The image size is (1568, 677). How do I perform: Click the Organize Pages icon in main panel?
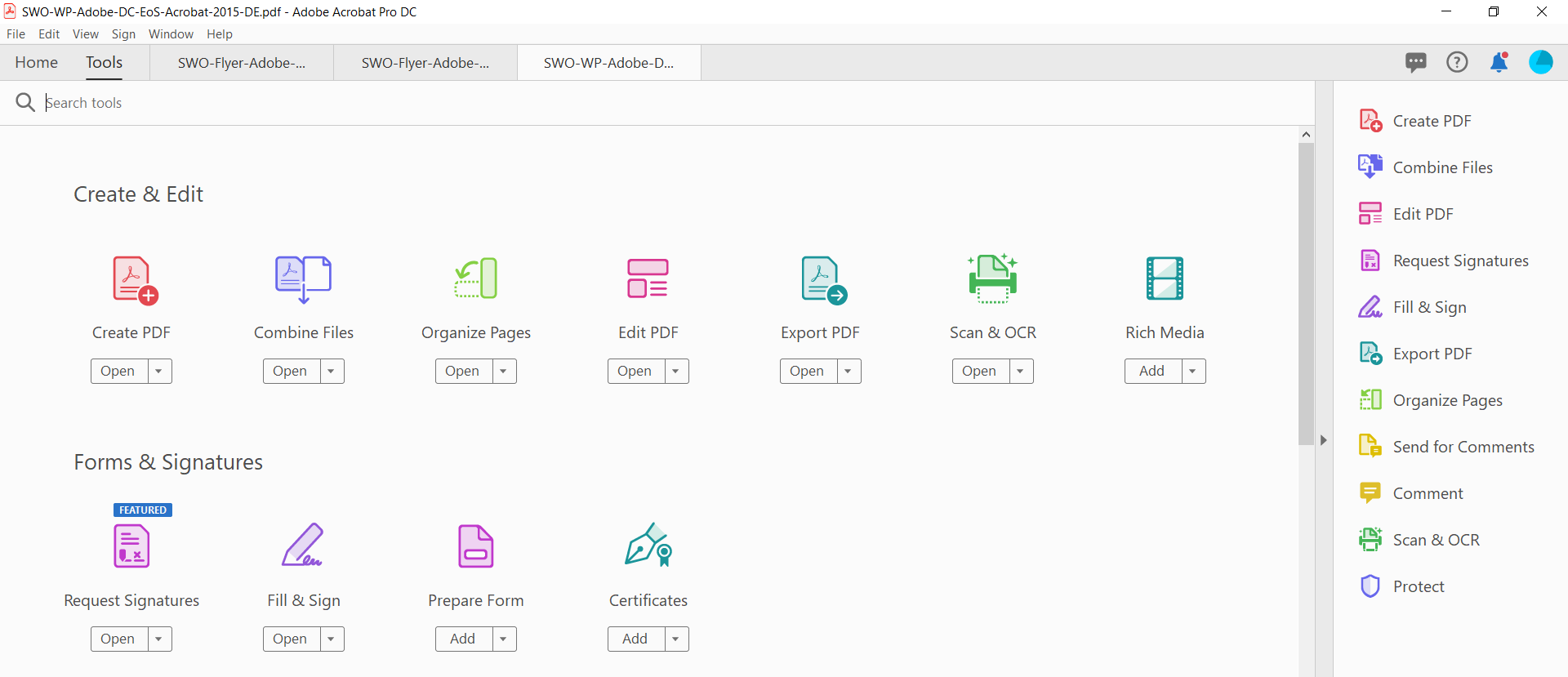coord(476,278)
